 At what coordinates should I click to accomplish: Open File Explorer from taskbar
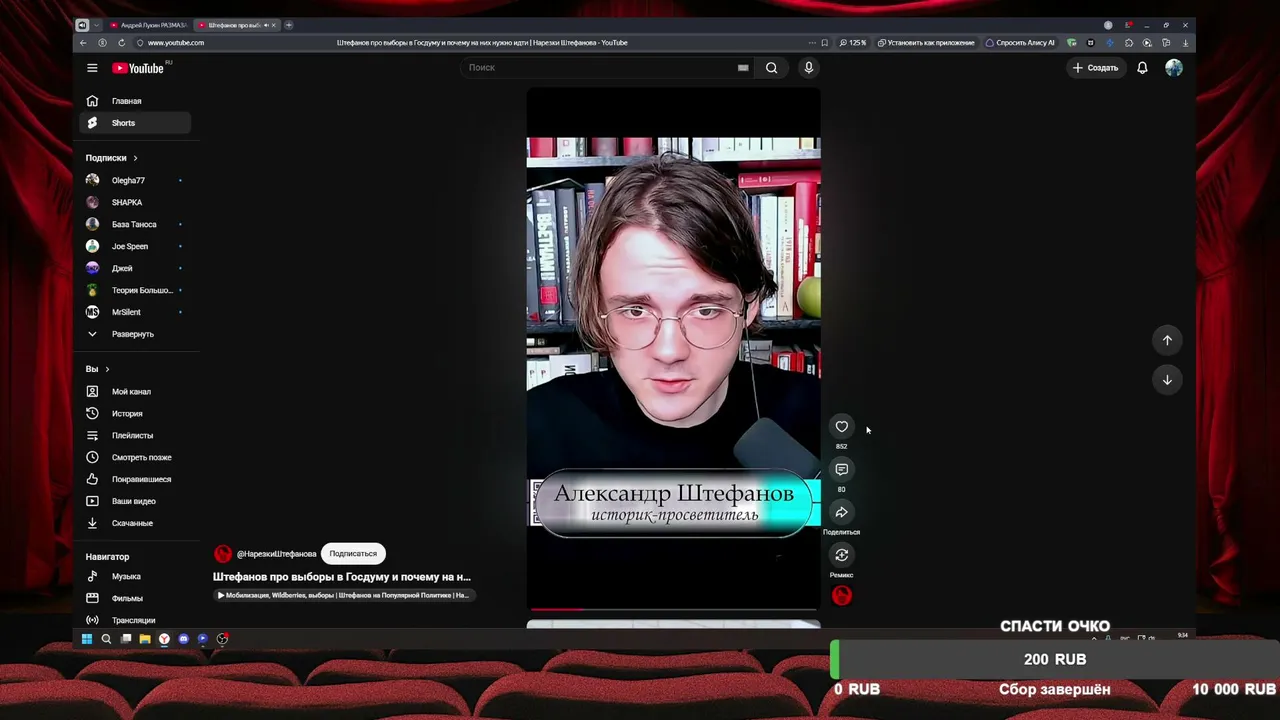point(145,639)
